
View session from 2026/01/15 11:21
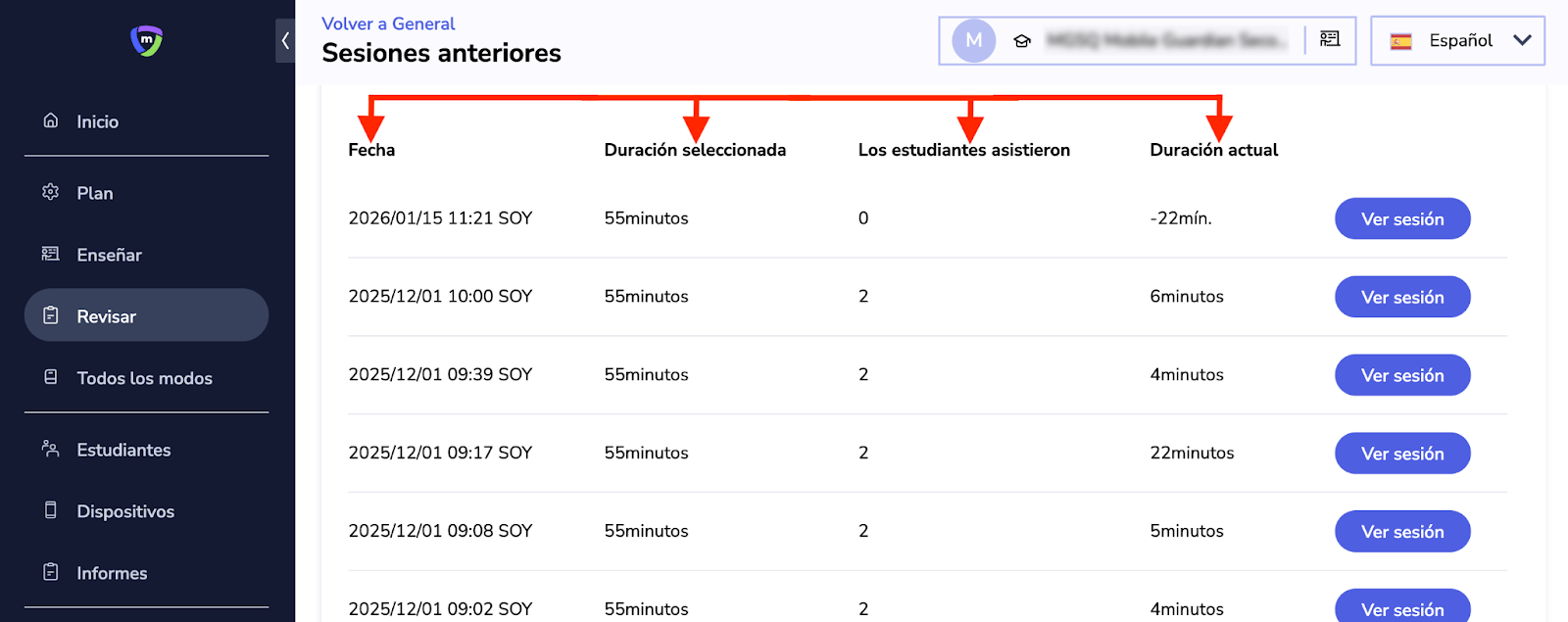[1402, 218]
